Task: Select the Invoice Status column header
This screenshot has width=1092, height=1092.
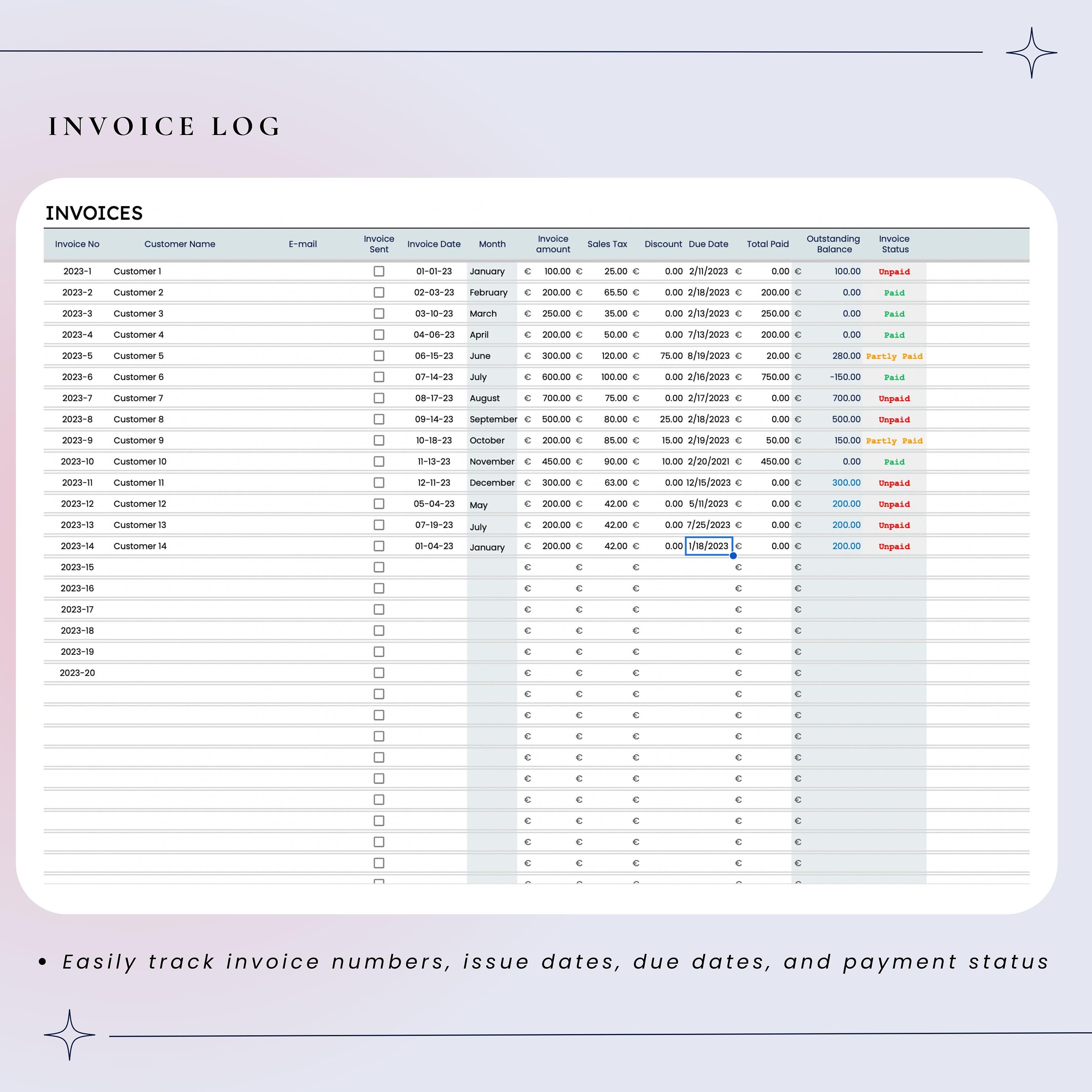Action: (x=894, y=244)
